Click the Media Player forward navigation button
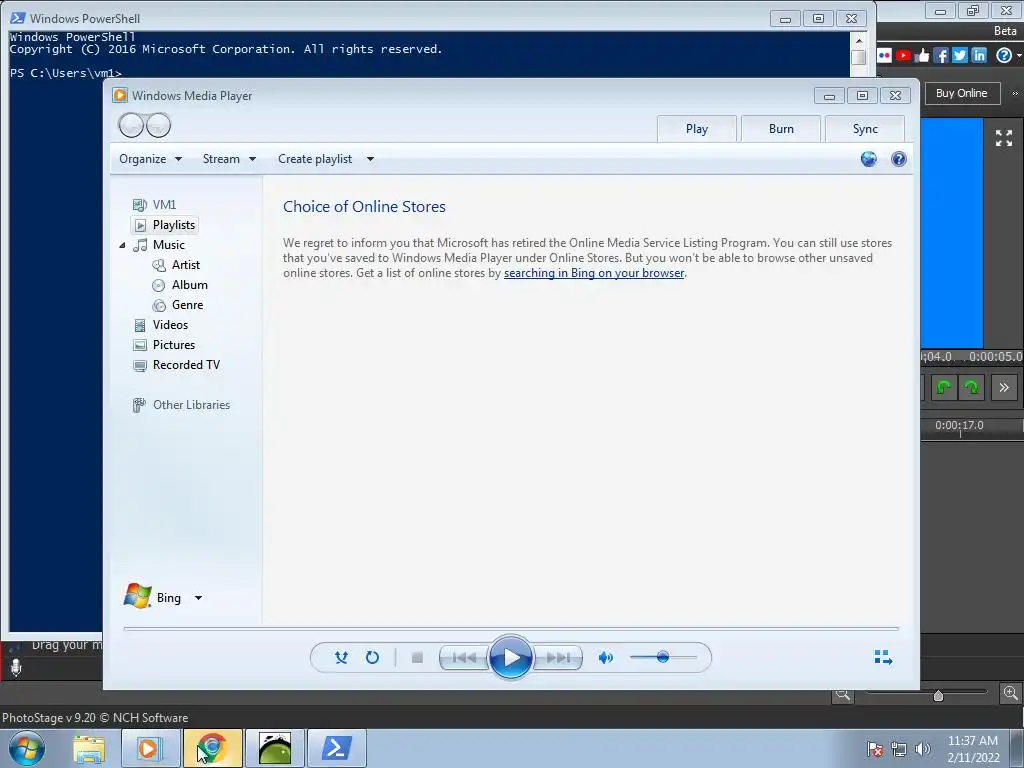 [x=158, y=125]
